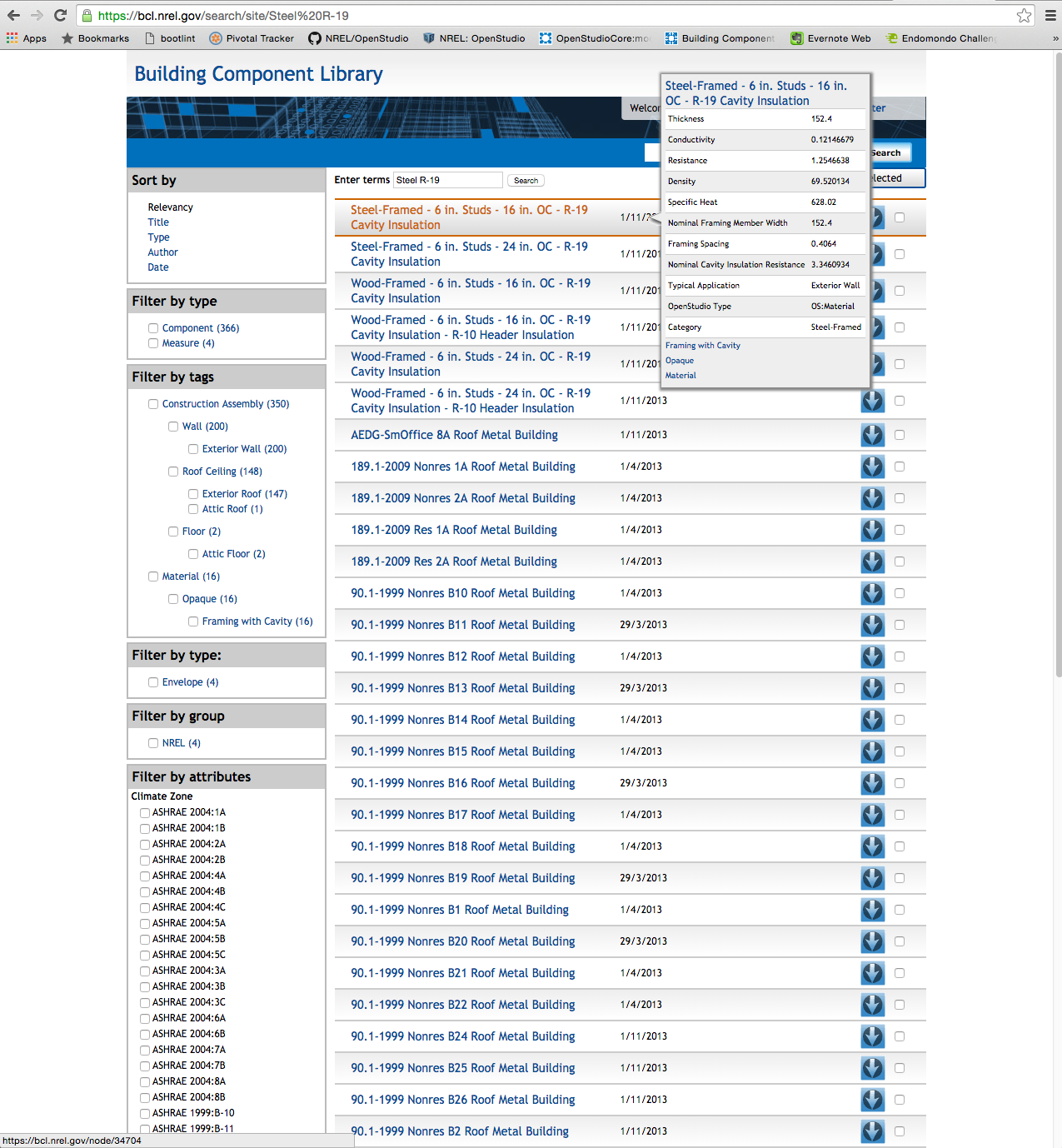Bookmark the page with the star icon
The image size is (1062, 1148).
(x=1024, y=15)
